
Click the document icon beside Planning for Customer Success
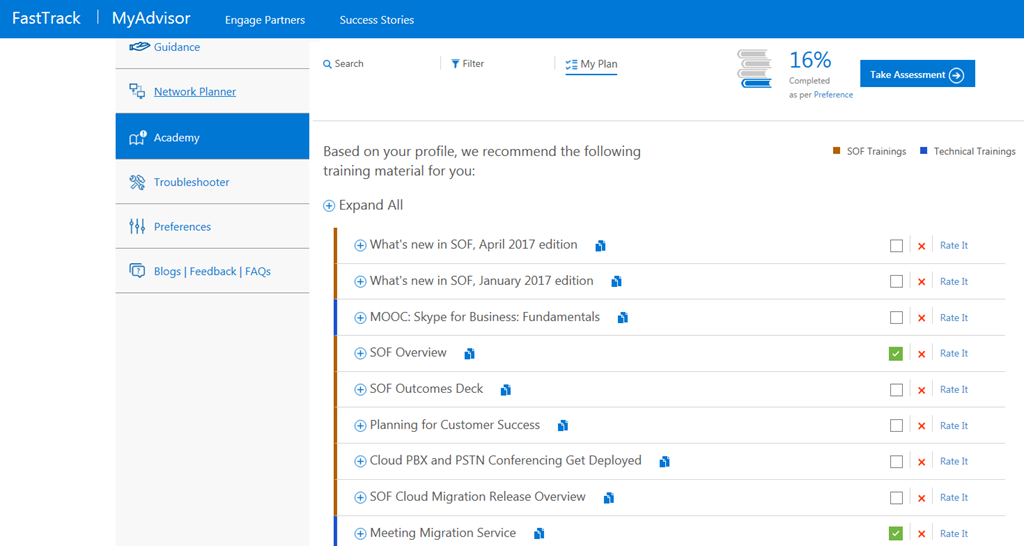563,426
